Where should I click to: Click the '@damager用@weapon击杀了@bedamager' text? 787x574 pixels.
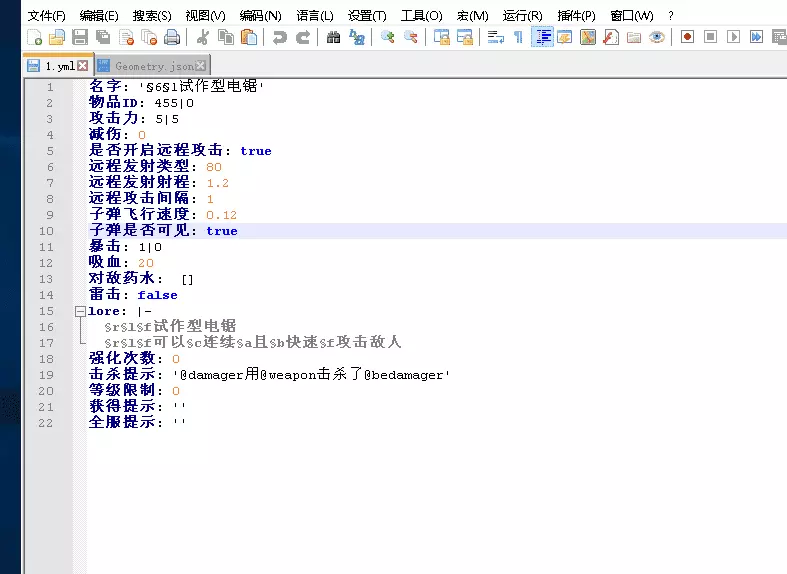312,375
